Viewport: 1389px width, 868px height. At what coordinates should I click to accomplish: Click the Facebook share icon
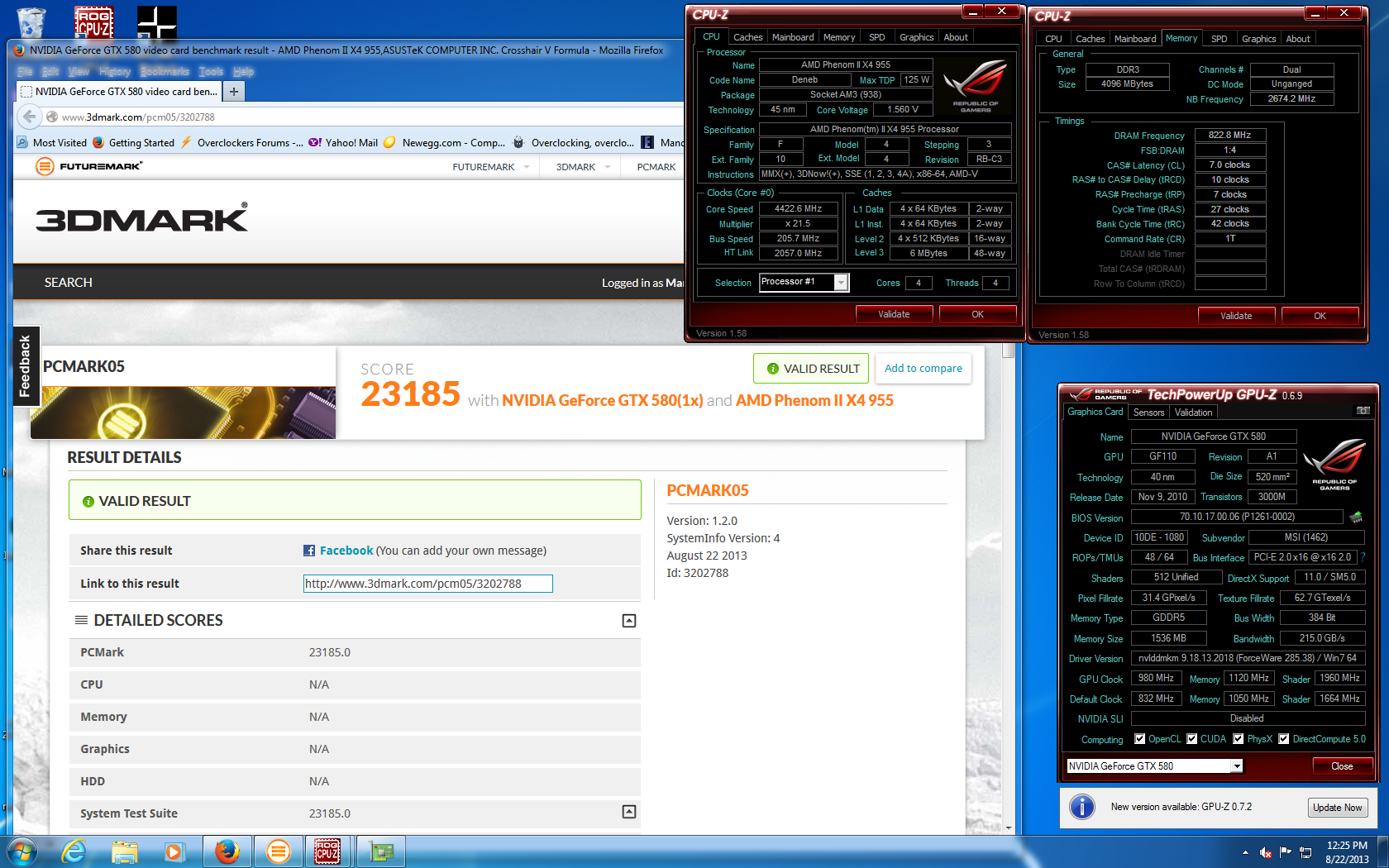click(309, 551)
